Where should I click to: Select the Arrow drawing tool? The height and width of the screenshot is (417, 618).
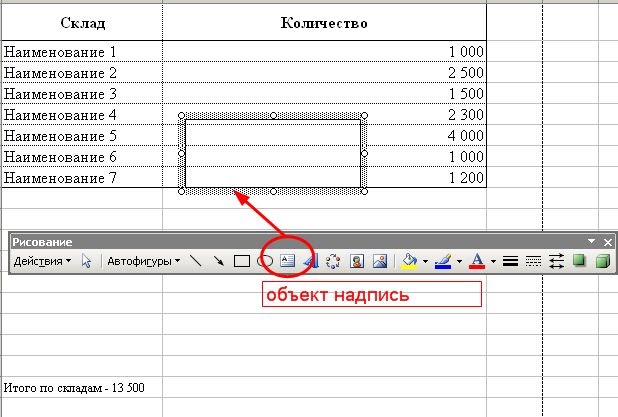[218, 261]
